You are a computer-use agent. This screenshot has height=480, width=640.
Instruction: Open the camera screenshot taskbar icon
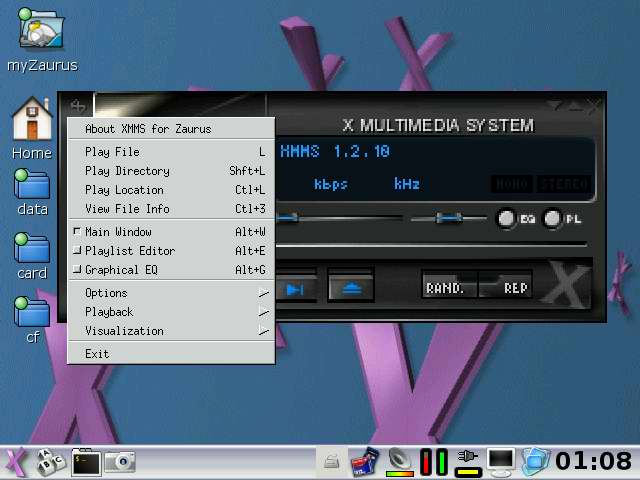(x=120, y=462)
